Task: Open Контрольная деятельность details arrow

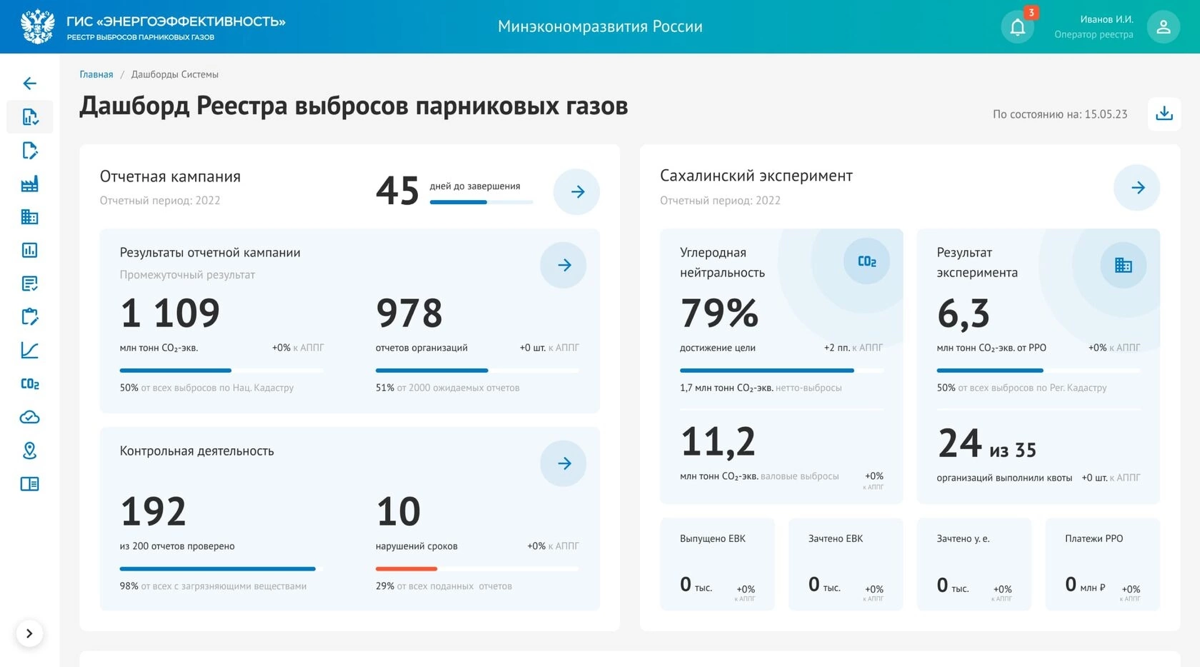Action: click(563, 463)
